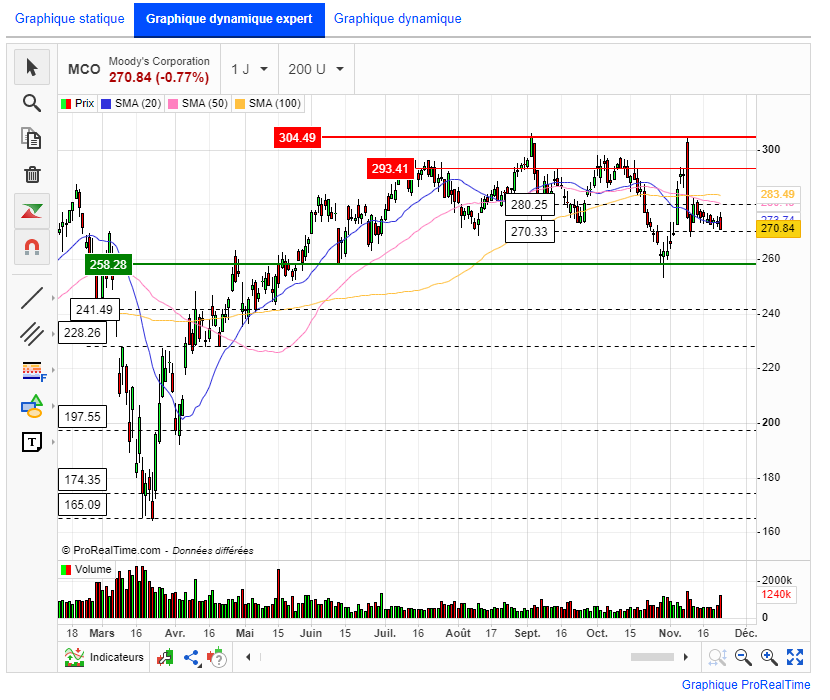
Task: Click the Nov. date axis label
Action: (x=670, y=633)
